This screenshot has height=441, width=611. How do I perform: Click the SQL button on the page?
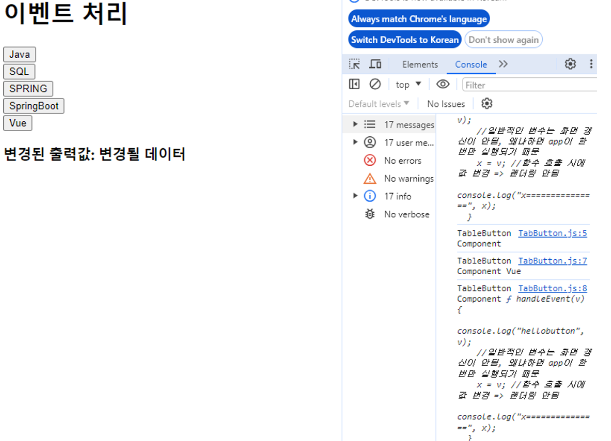click(x=19, y=72)
